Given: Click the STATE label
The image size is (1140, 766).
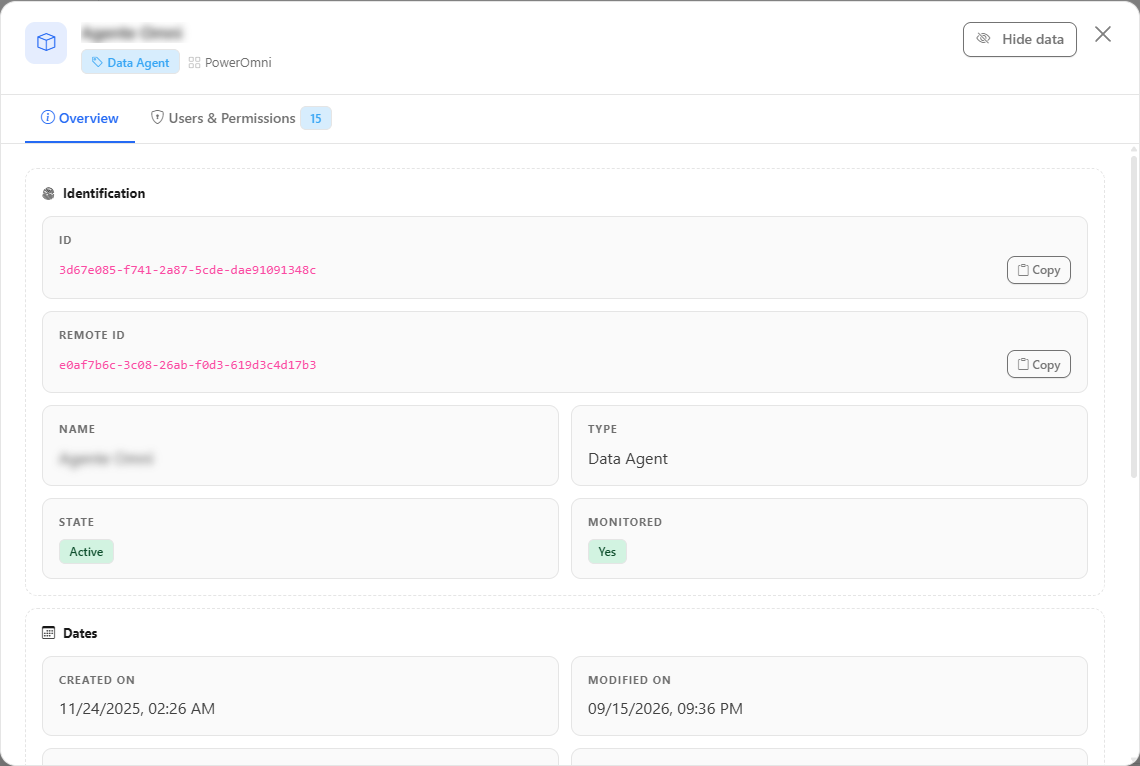Looking at the screenshot, I should [x=76, y=522].
